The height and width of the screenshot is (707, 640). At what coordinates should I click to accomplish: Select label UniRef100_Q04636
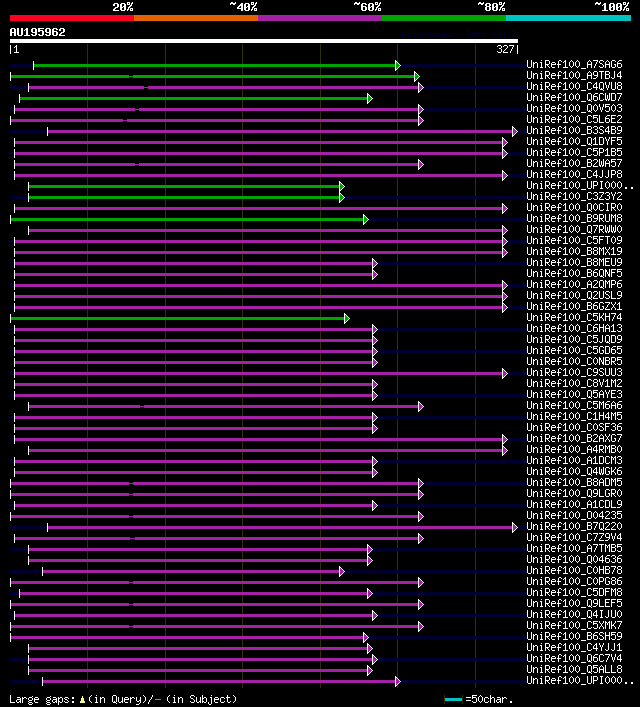pyautogui.click(x=574, y=560)
